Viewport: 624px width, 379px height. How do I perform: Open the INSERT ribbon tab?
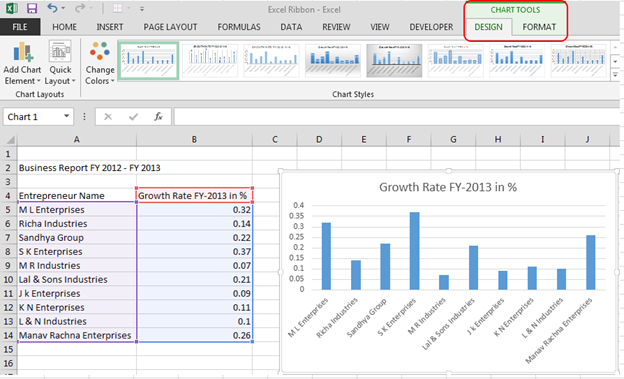(110, 27)
